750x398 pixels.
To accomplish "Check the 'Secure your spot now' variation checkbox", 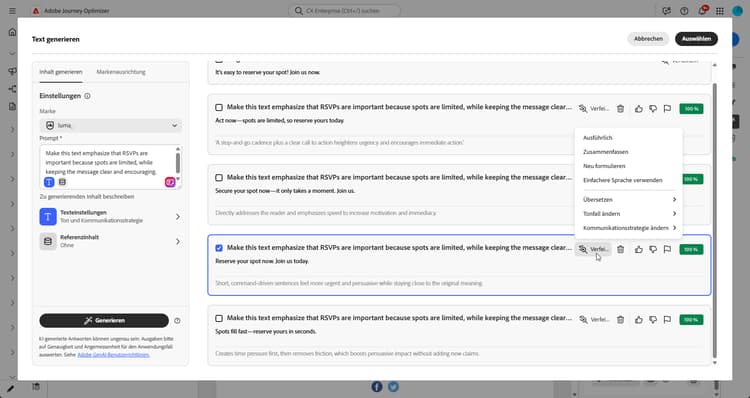I will coord(219,178).
